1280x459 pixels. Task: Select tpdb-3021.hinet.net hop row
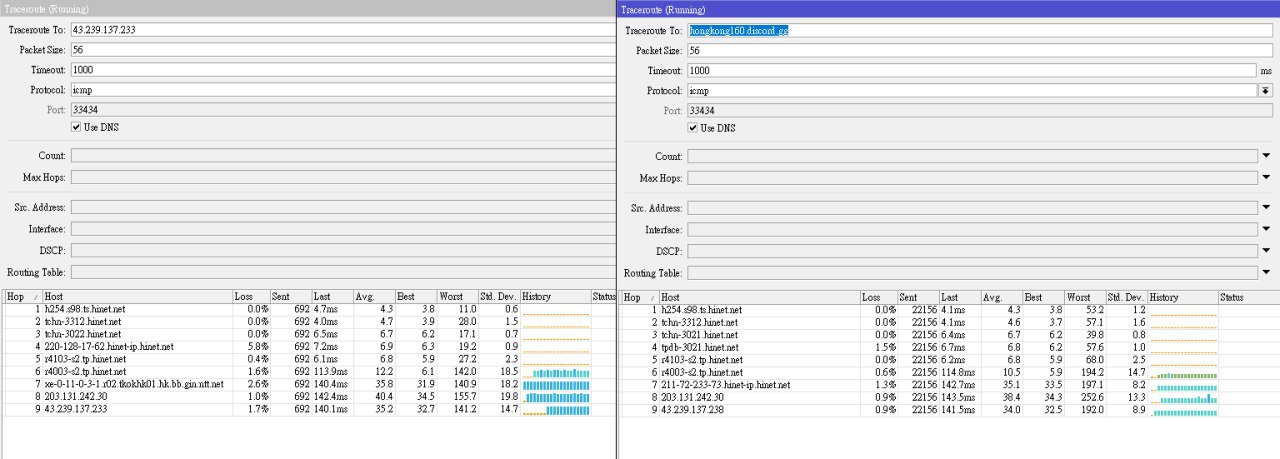pyautogui.click(x=948, y=347)
